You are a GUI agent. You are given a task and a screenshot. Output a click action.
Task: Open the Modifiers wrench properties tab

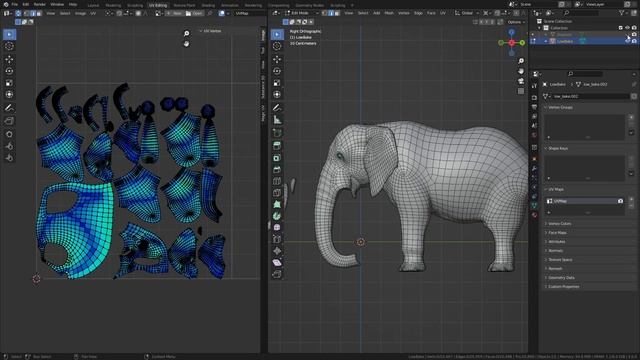534,168
